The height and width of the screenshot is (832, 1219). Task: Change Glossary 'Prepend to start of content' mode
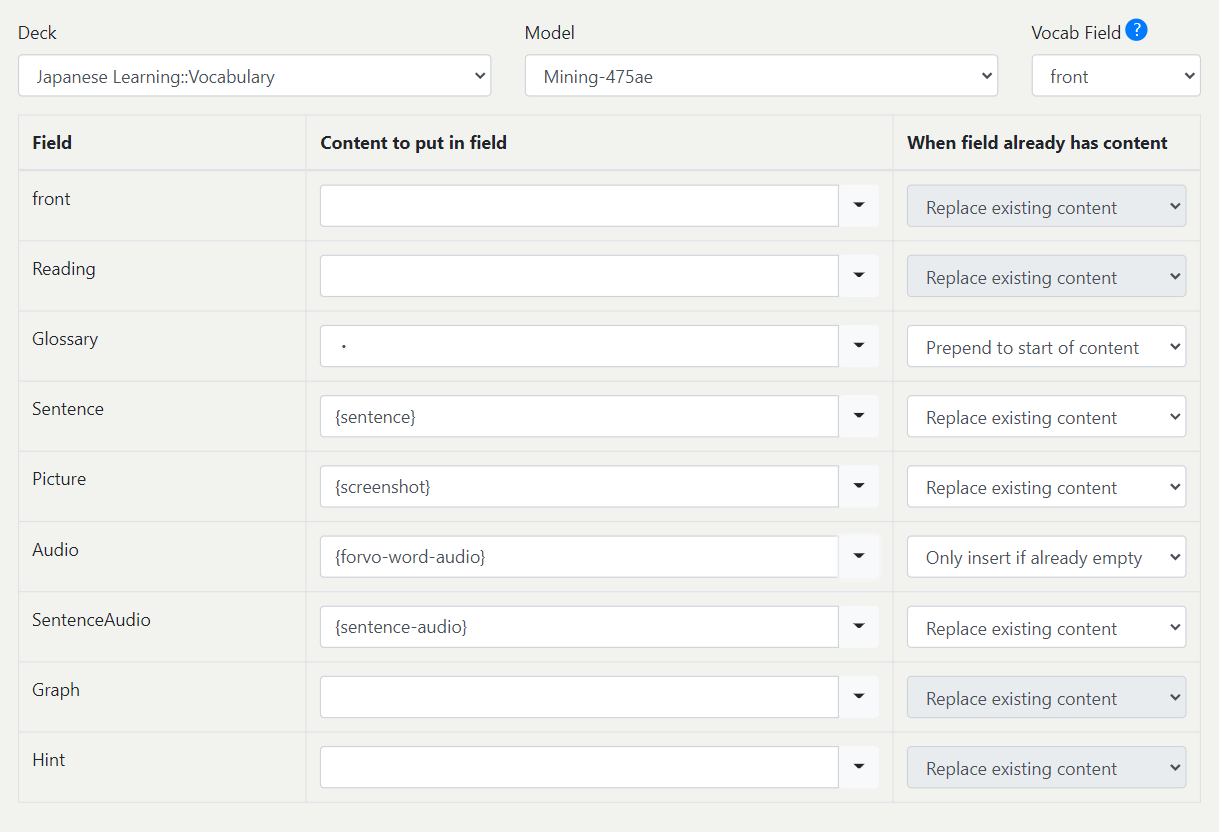[1046, 347]
